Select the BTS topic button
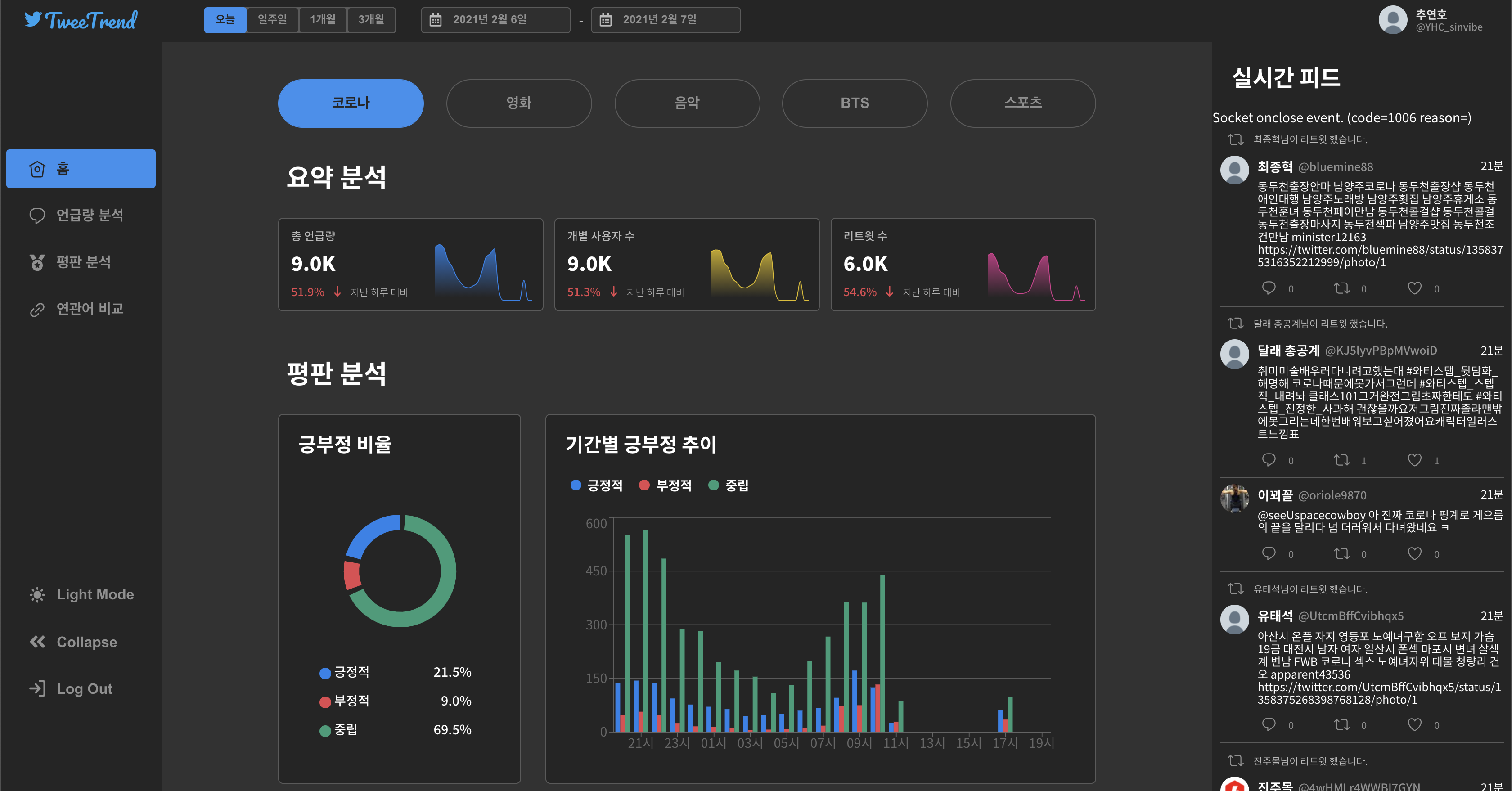Screen dimensions: 1512x791 855,103
